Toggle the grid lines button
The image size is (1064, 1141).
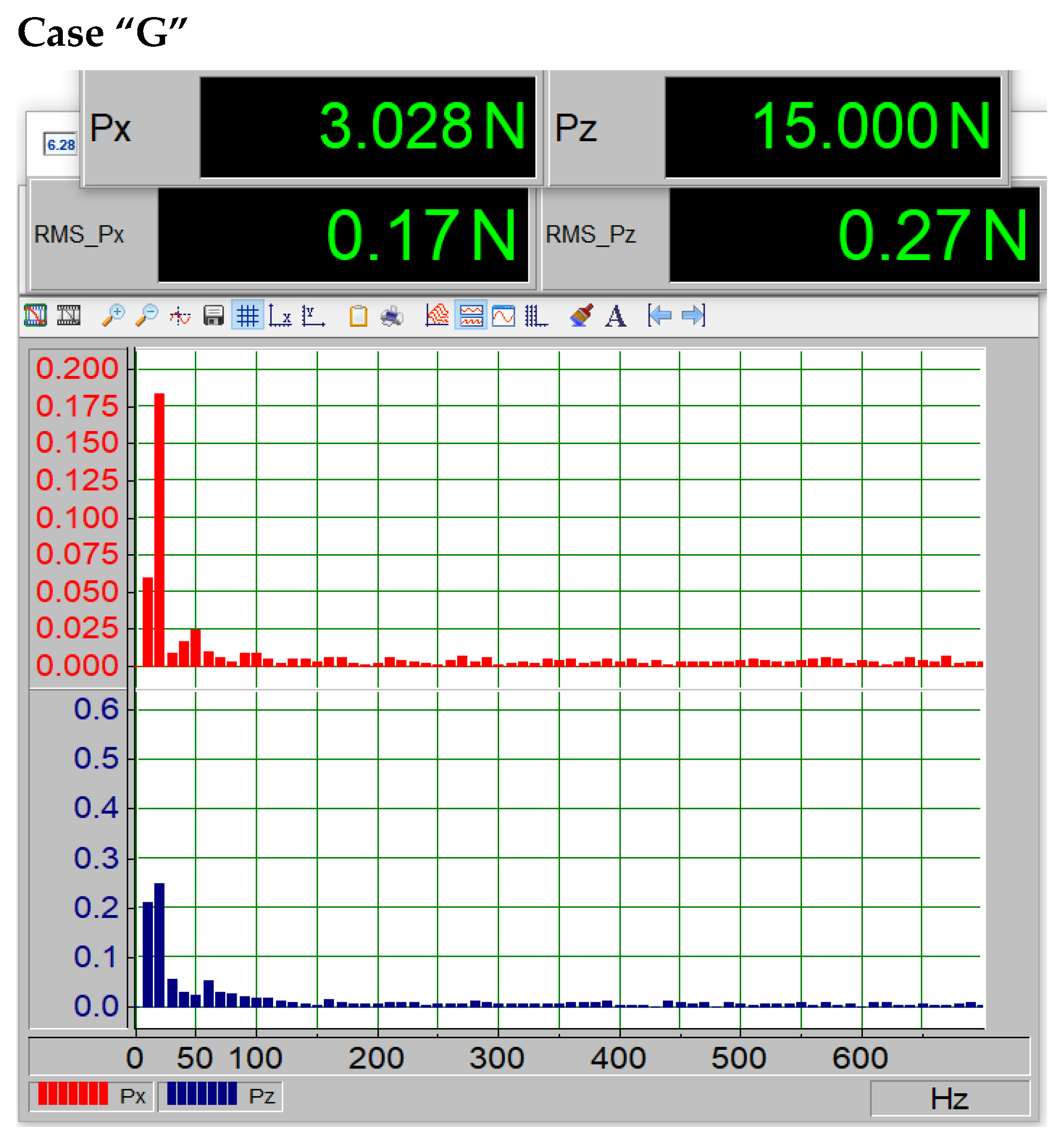click(247, 315)
